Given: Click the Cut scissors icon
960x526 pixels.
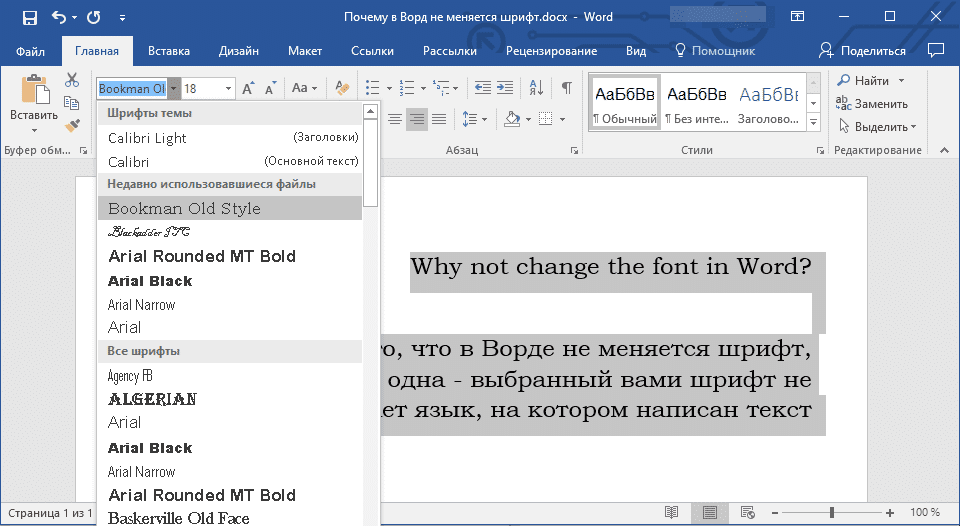Looking at the screenshot, I should [72, 81].
